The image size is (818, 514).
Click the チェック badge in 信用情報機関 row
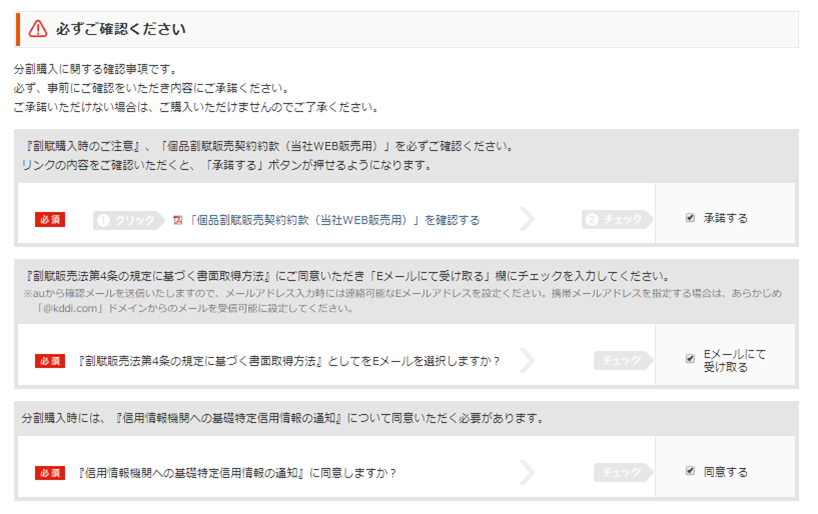click(x=623, y=472)
